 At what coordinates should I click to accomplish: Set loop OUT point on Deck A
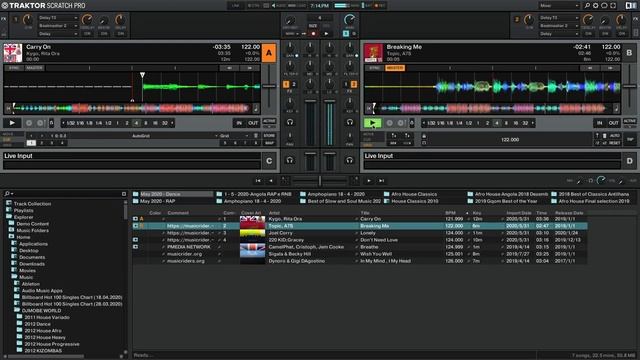pyautogui.click(x=253, y=123)
